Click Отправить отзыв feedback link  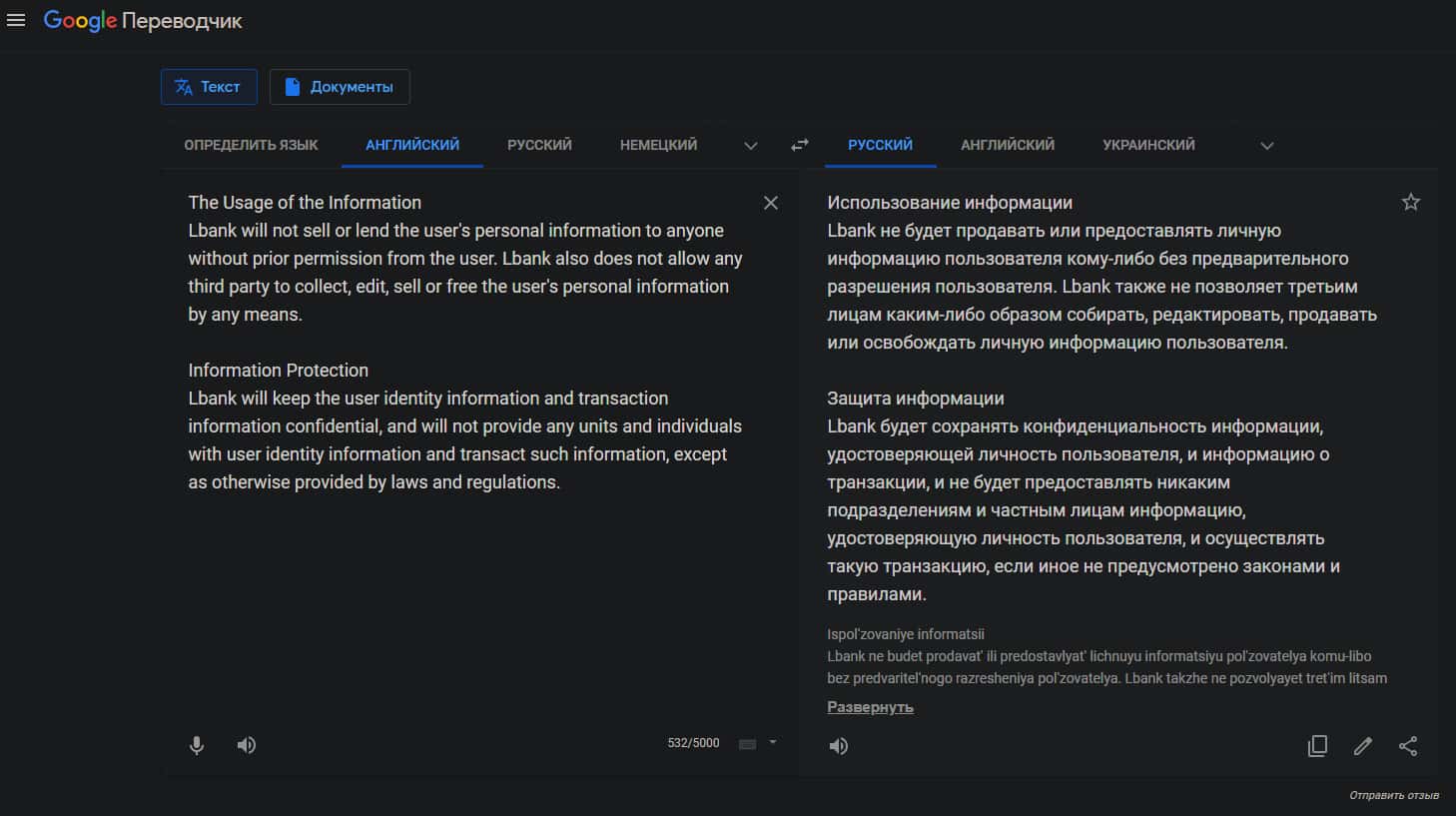pos(1393,795)
